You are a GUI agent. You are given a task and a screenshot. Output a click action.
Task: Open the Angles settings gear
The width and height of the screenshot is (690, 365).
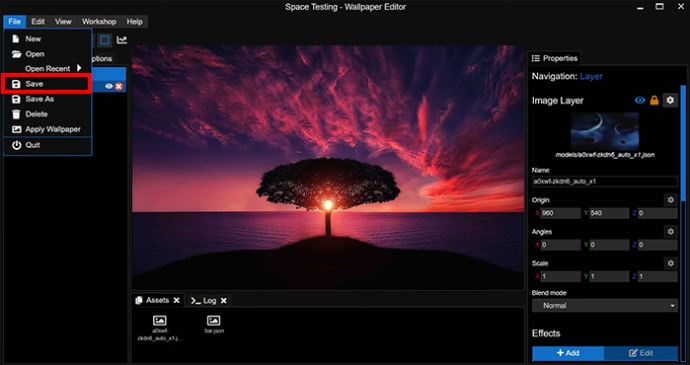pyautogui.click(x=670, y=232)
